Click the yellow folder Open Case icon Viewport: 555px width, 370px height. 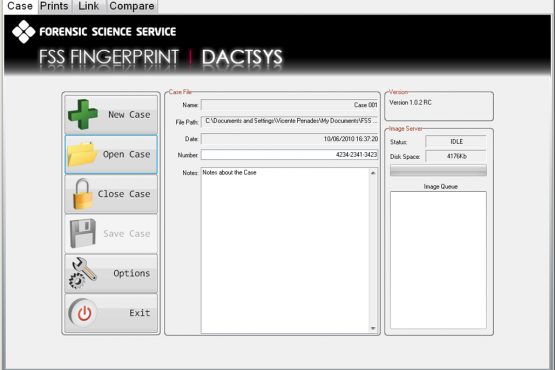point(83,154)
